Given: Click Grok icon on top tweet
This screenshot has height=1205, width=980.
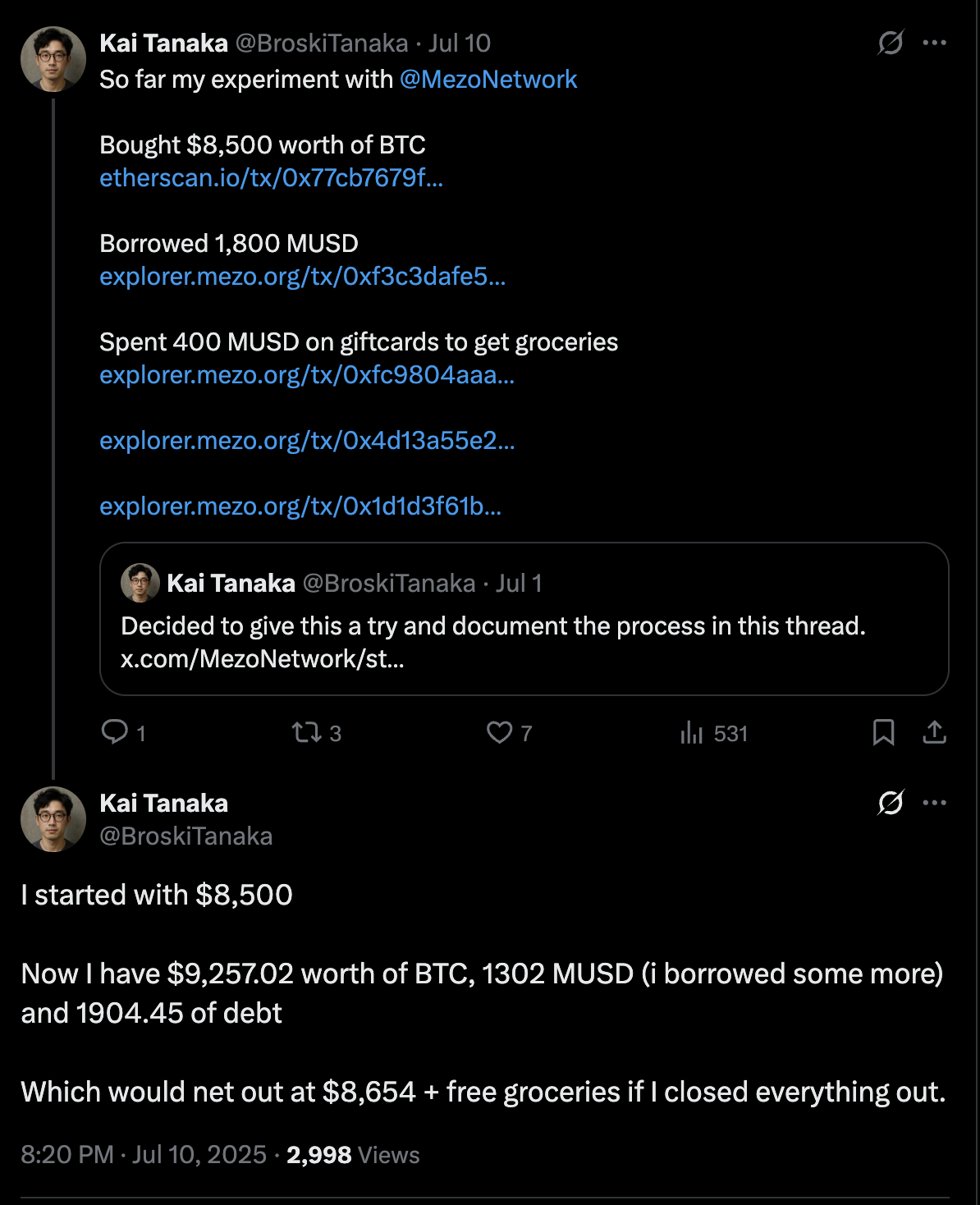Looking at the screenshot, I should click(891, 43).
